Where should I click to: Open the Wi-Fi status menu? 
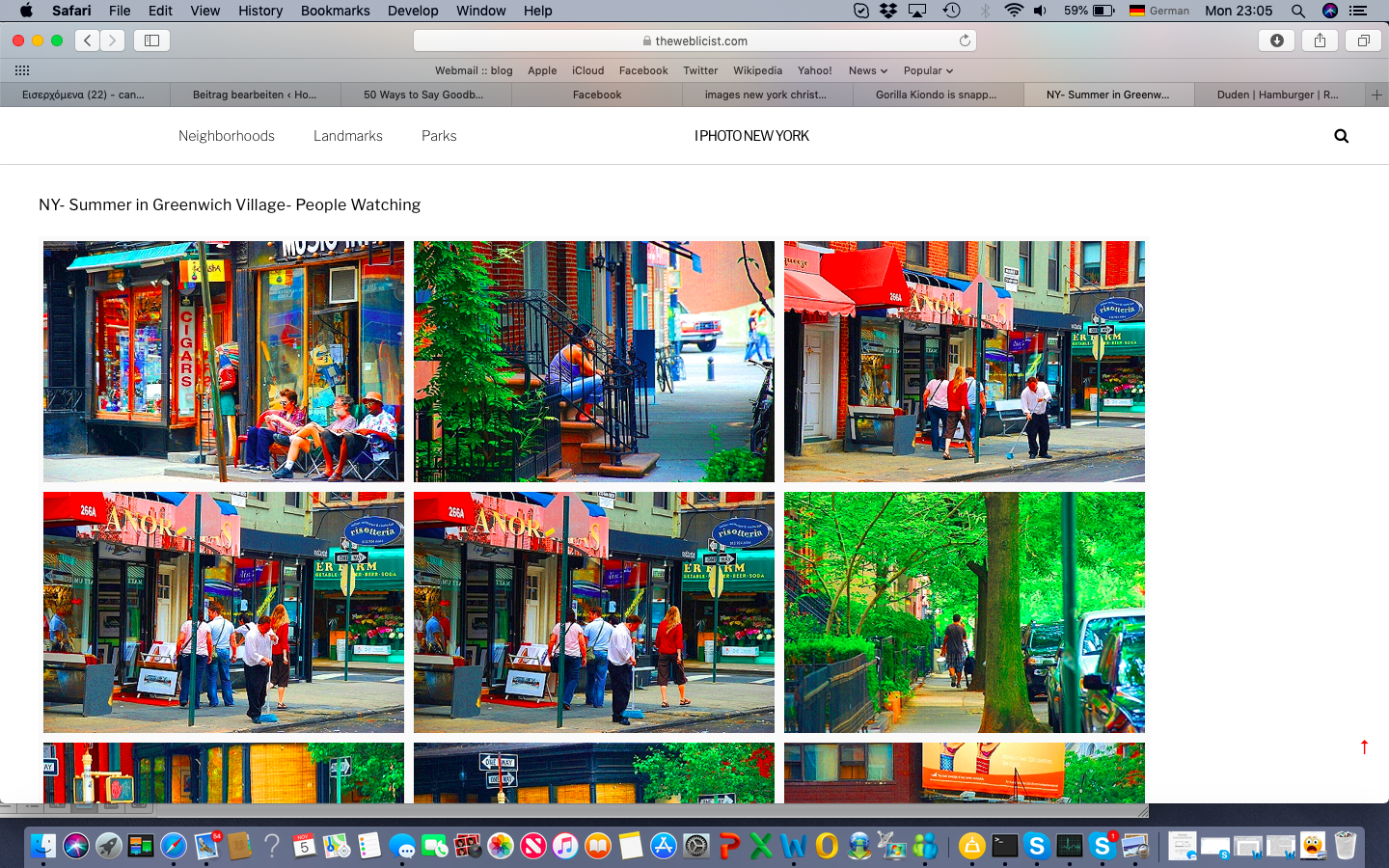(x=1013, y=11)
